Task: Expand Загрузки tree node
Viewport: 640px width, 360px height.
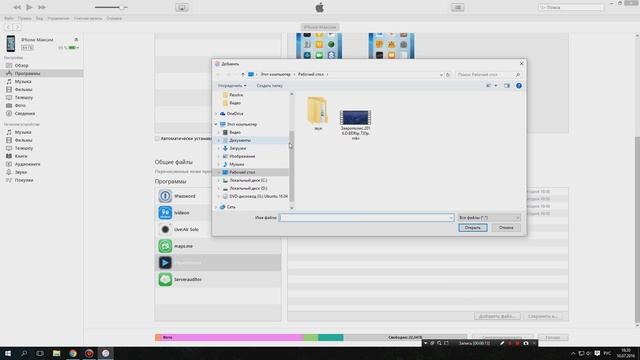Action: click(219, 148)
